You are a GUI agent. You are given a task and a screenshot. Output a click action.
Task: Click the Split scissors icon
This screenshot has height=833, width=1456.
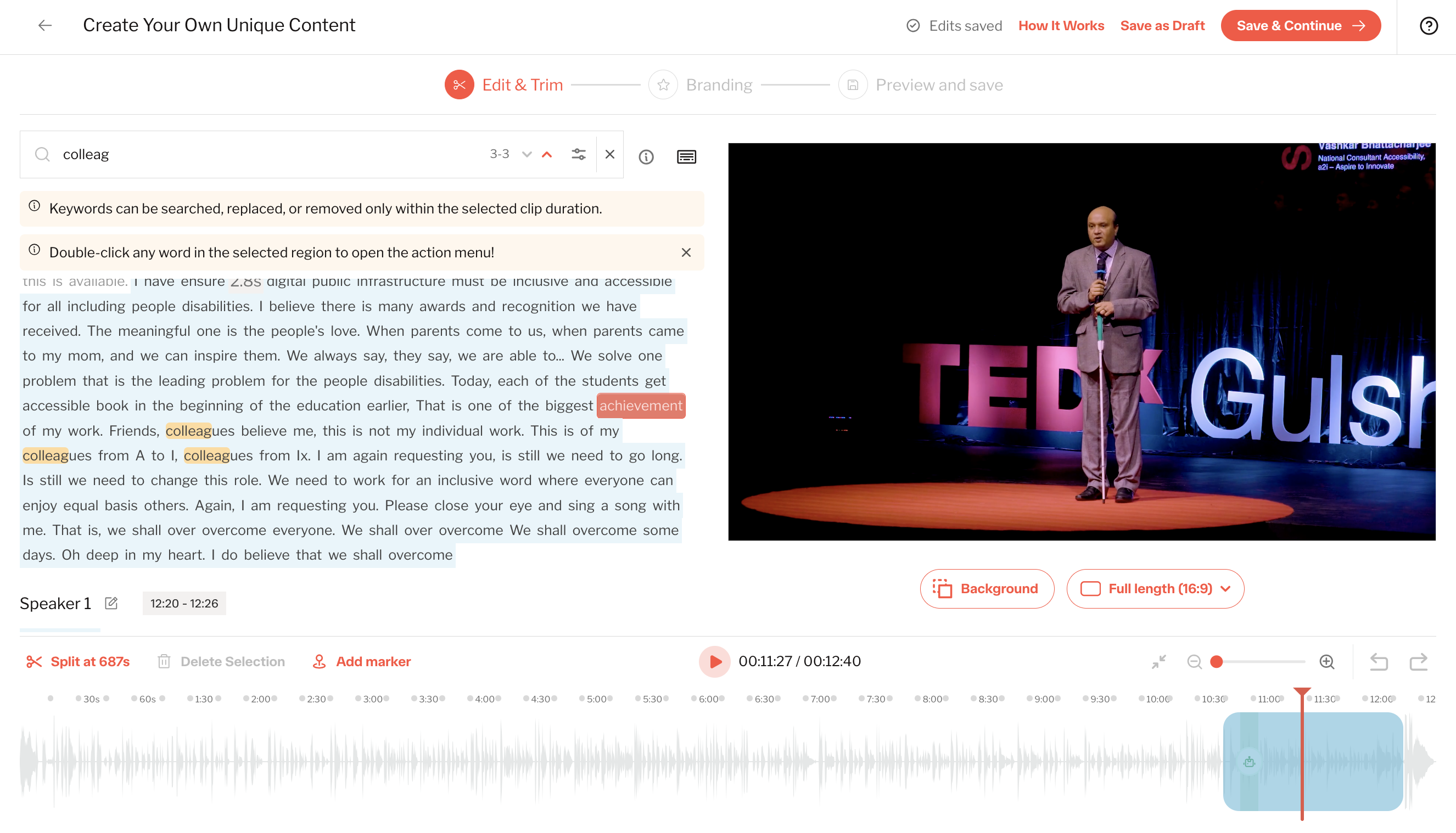point(34,661)
